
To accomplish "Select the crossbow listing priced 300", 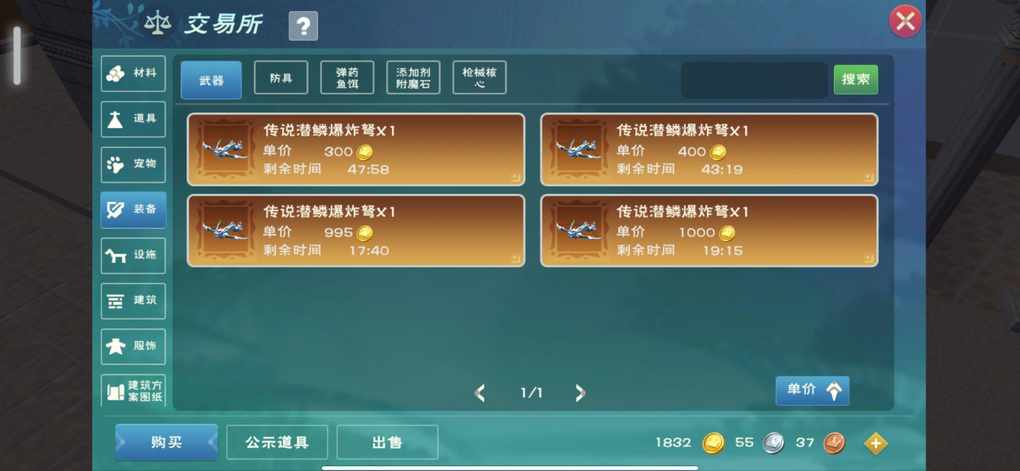I will point(356,150).
